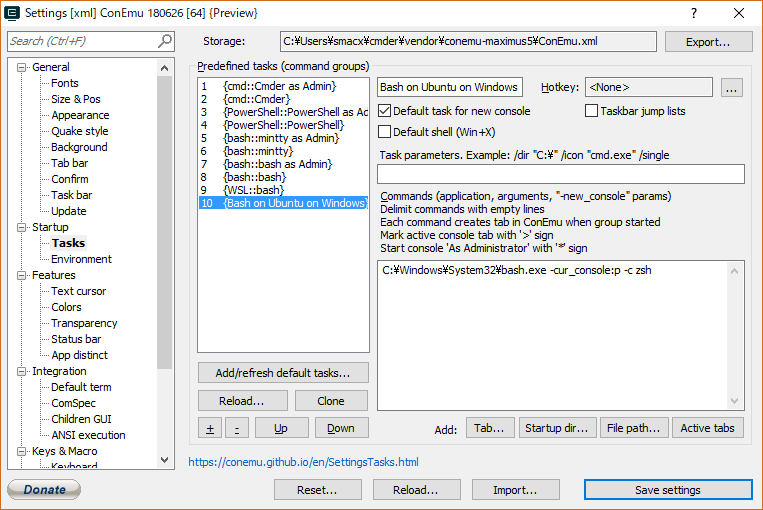Select task {bash::mintty as Admin}
The image size is (763, 510).
[283, 138]
